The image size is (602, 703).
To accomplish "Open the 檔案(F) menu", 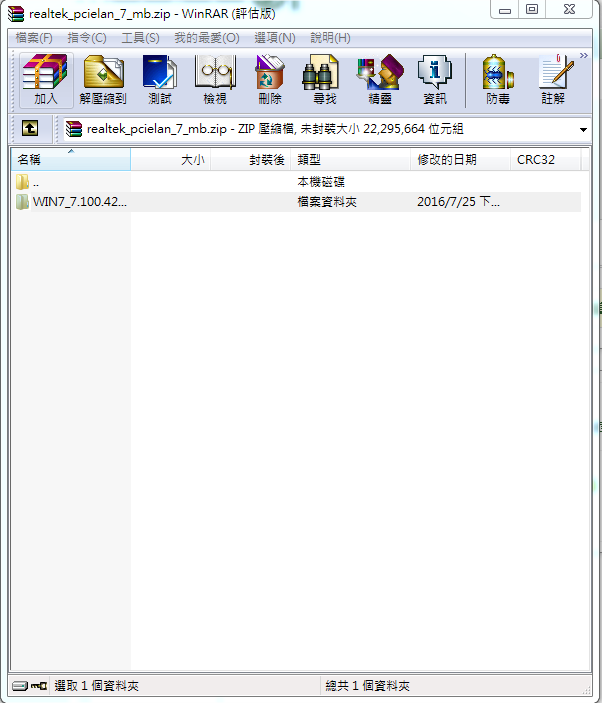I will coord(34,38).
